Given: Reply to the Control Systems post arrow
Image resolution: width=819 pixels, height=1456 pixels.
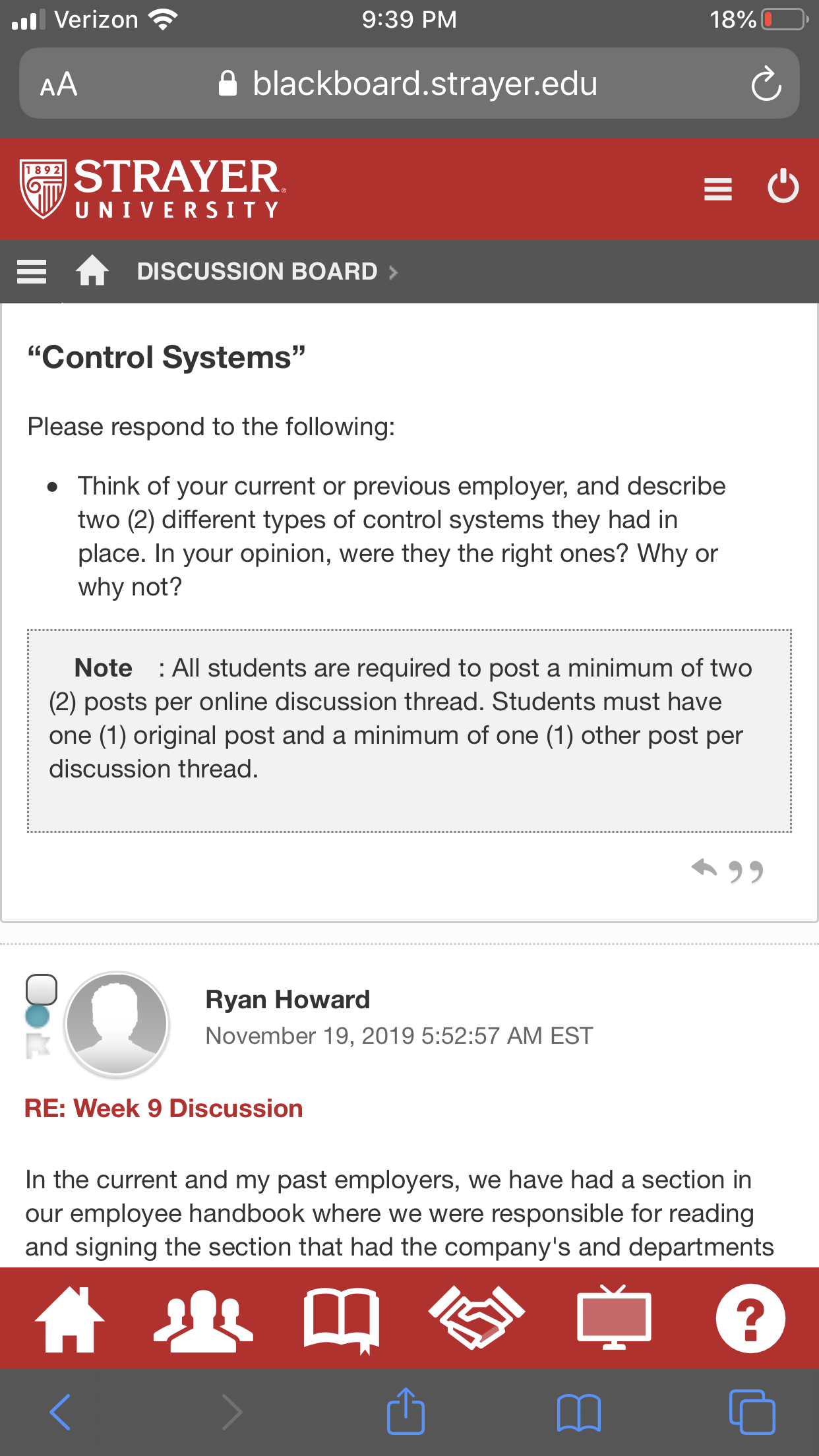Looking at the screenshot, I should 704,868.
